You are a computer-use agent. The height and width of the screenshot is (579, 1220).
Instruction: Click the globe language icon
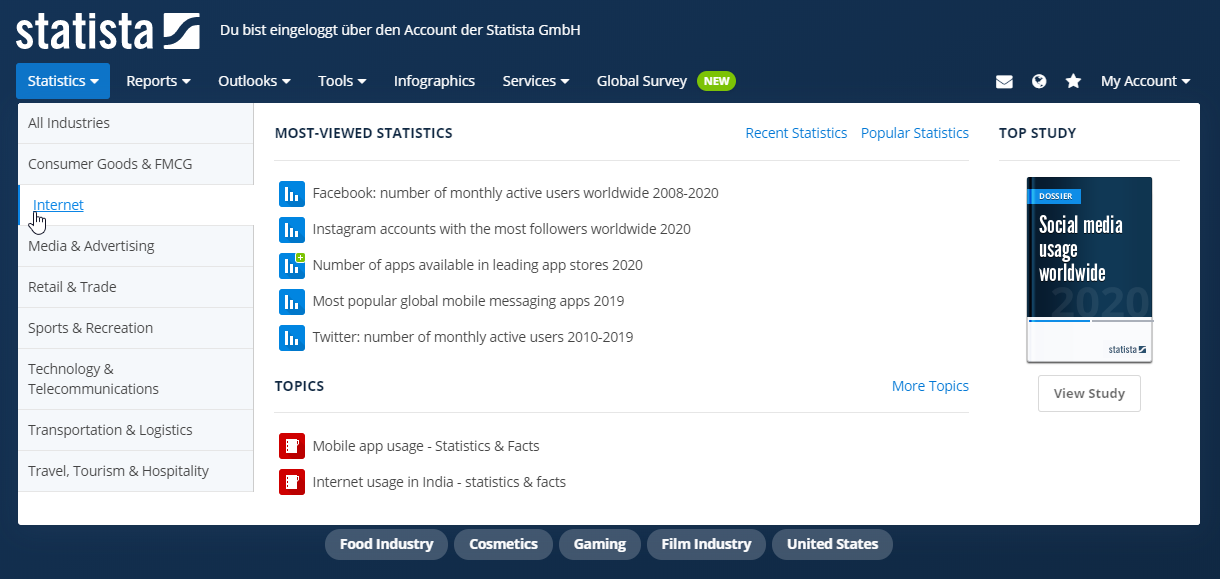tap(1039, 81)
